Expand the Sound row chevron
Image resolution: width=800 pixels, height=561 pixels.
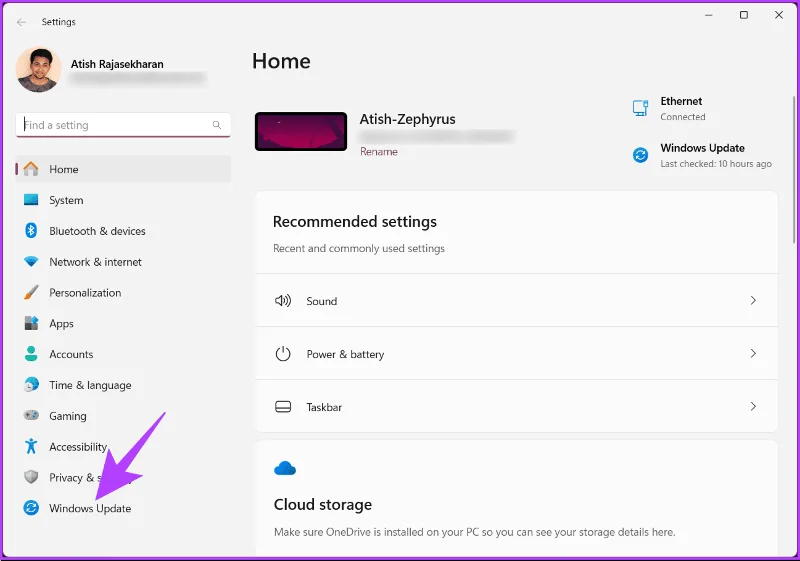pyautogui.click(x=753, y=300)
